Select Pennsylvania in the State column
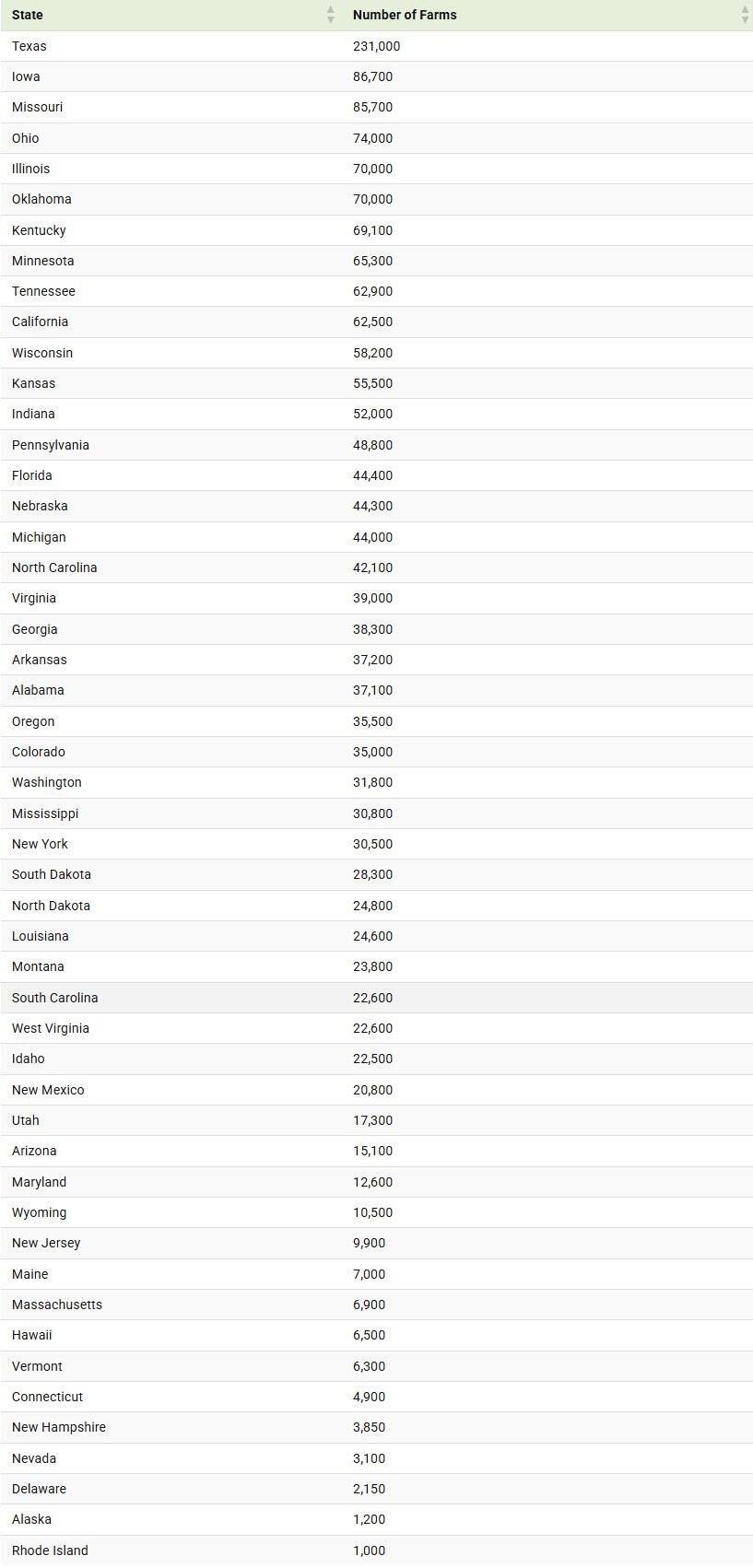753x1568 pixels. coord(51,445)
